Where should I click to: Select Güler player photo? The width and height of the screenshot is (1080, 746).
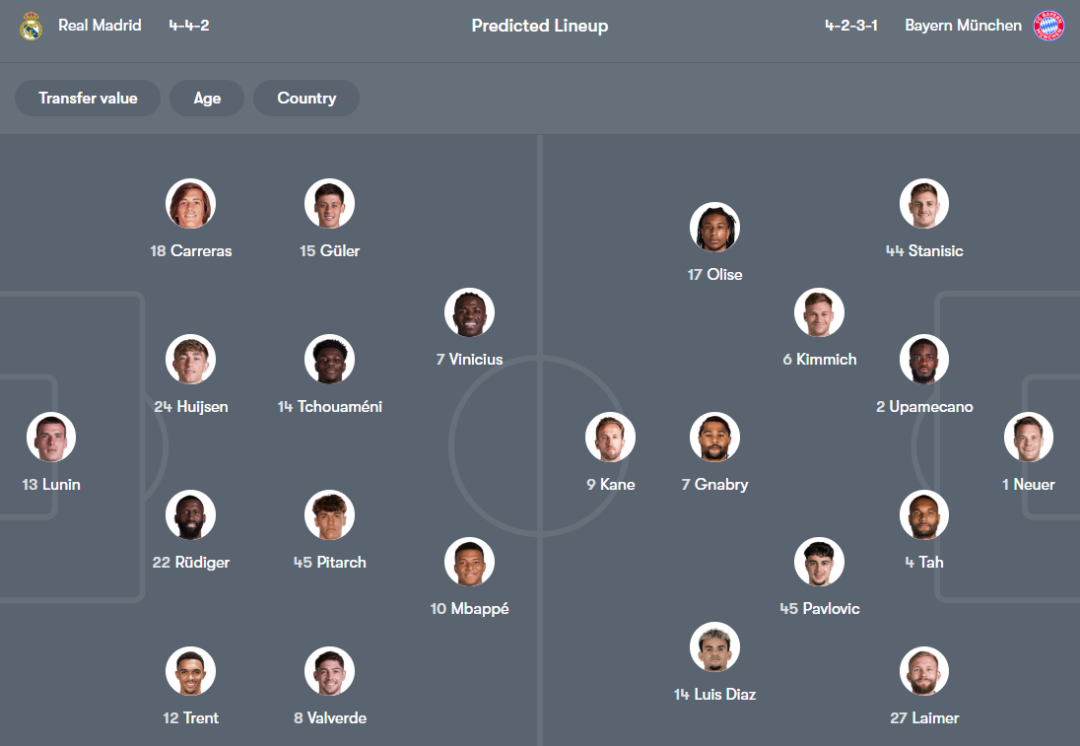[329, 204]
